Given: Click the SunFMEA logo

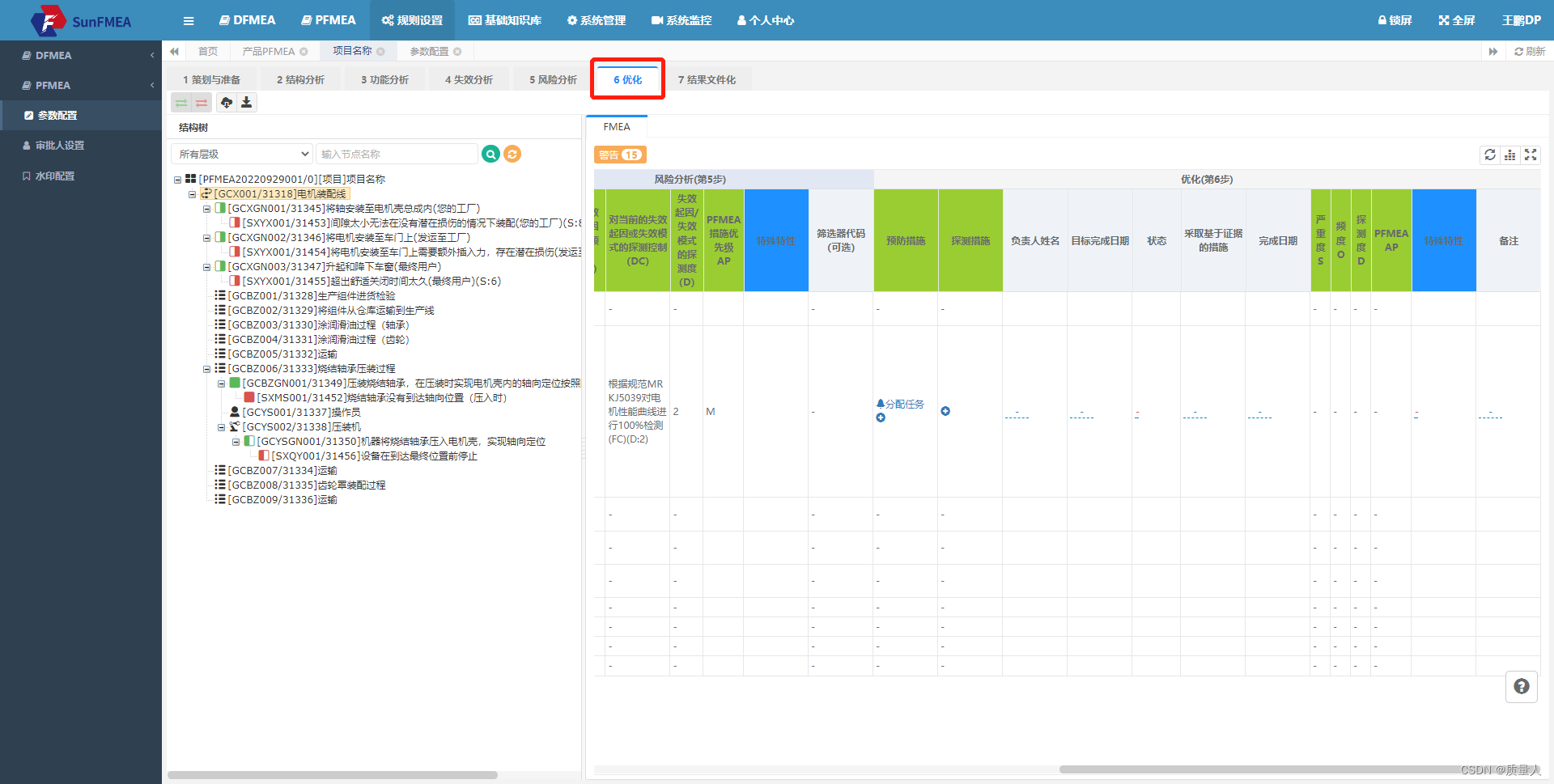Looking at the screenshot, I should click(81, 20).
